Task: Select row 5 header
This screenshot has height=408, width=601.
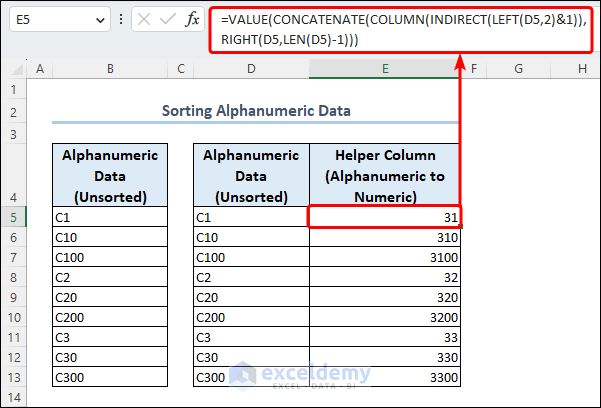Action: pyautogui.click(x=13, y=217)
